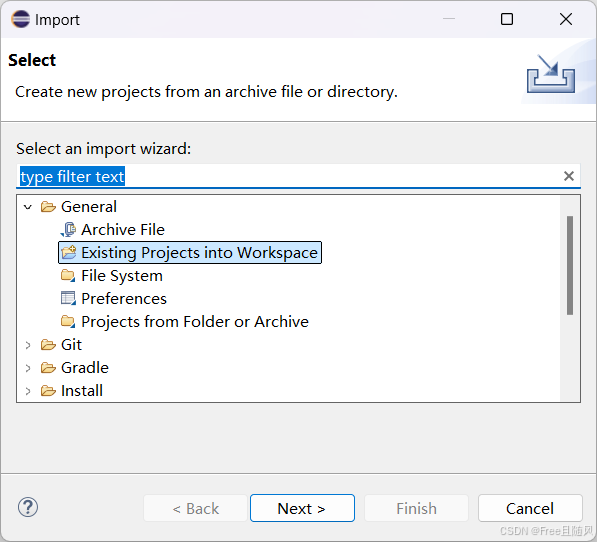Select Existing Projects into Workspace

coord(200,253)
